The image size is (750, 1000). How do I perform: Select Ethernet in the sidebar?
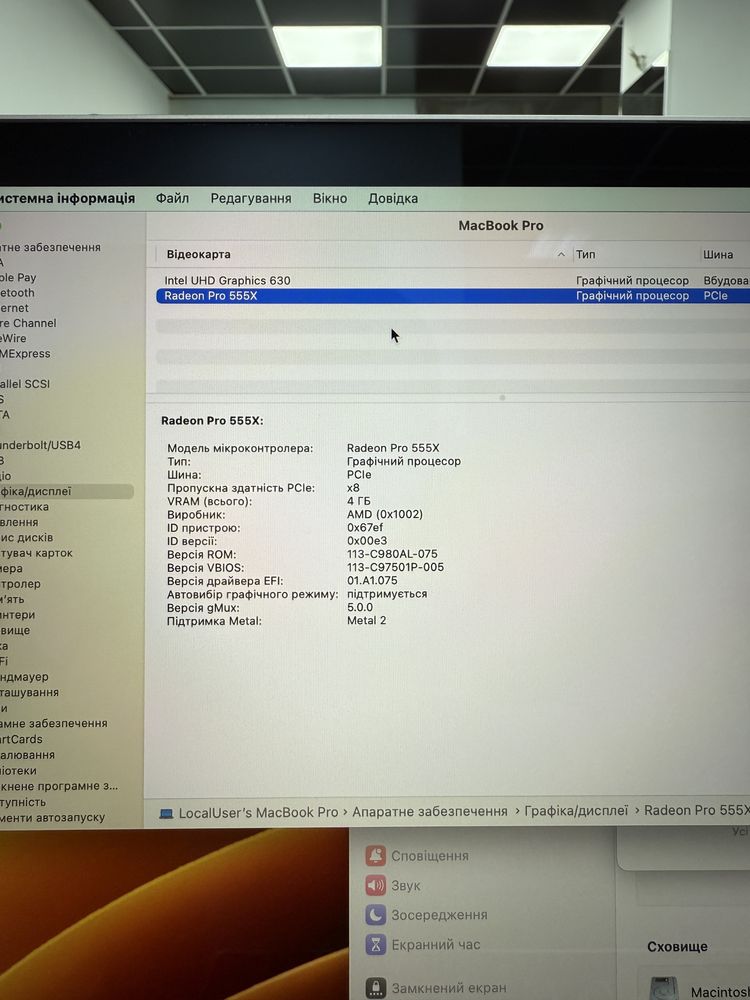14,308
